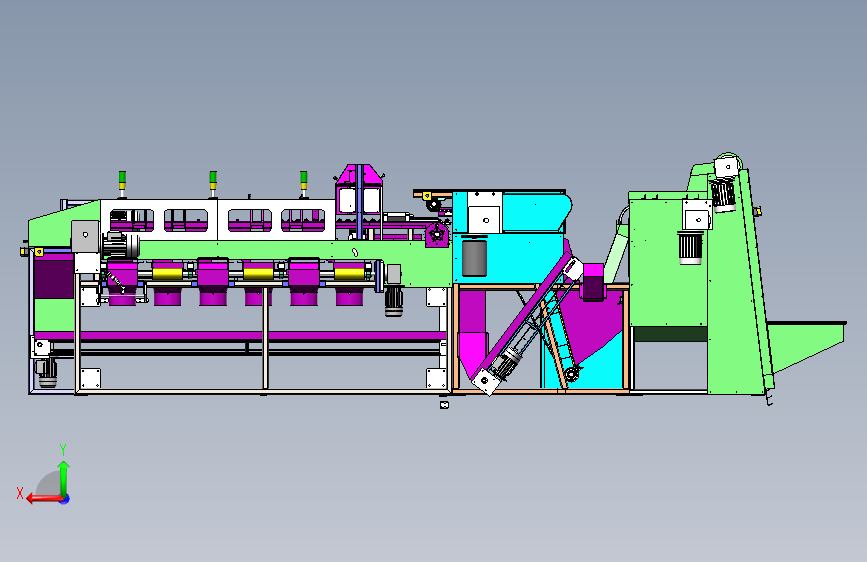This screenshot has width=867, height=562.
Task: Click the red X axis arrow of triad
Action: (x=43, y=499)
